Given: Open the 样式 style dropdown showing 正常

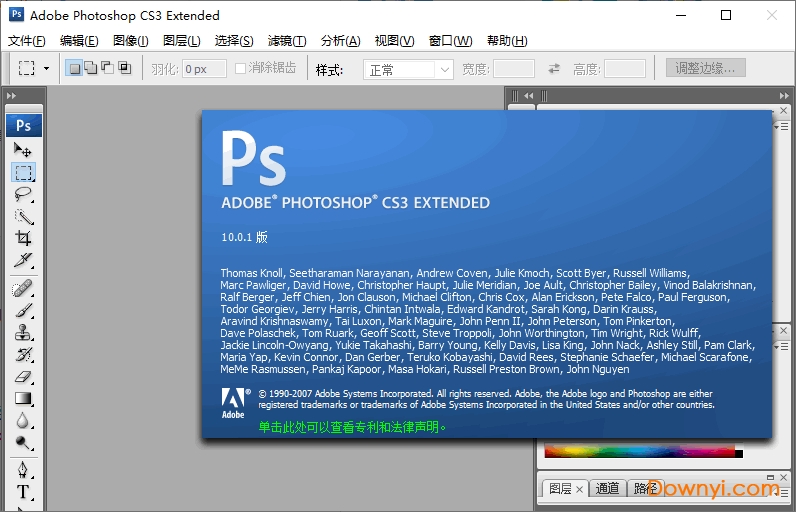Looking at the screenshot, I should [408, 70].
